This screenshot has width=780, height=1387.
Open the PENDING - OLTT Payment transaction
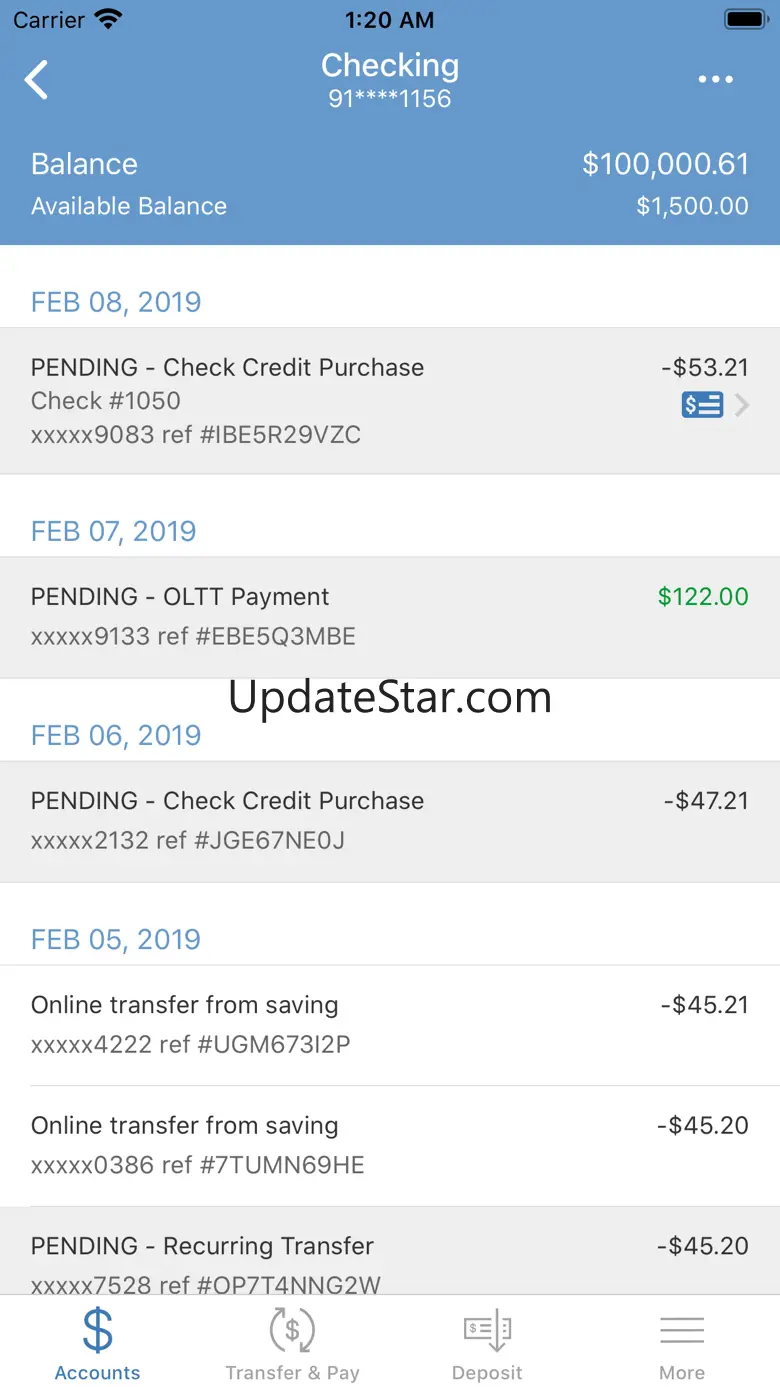click(x=390, y=617)
